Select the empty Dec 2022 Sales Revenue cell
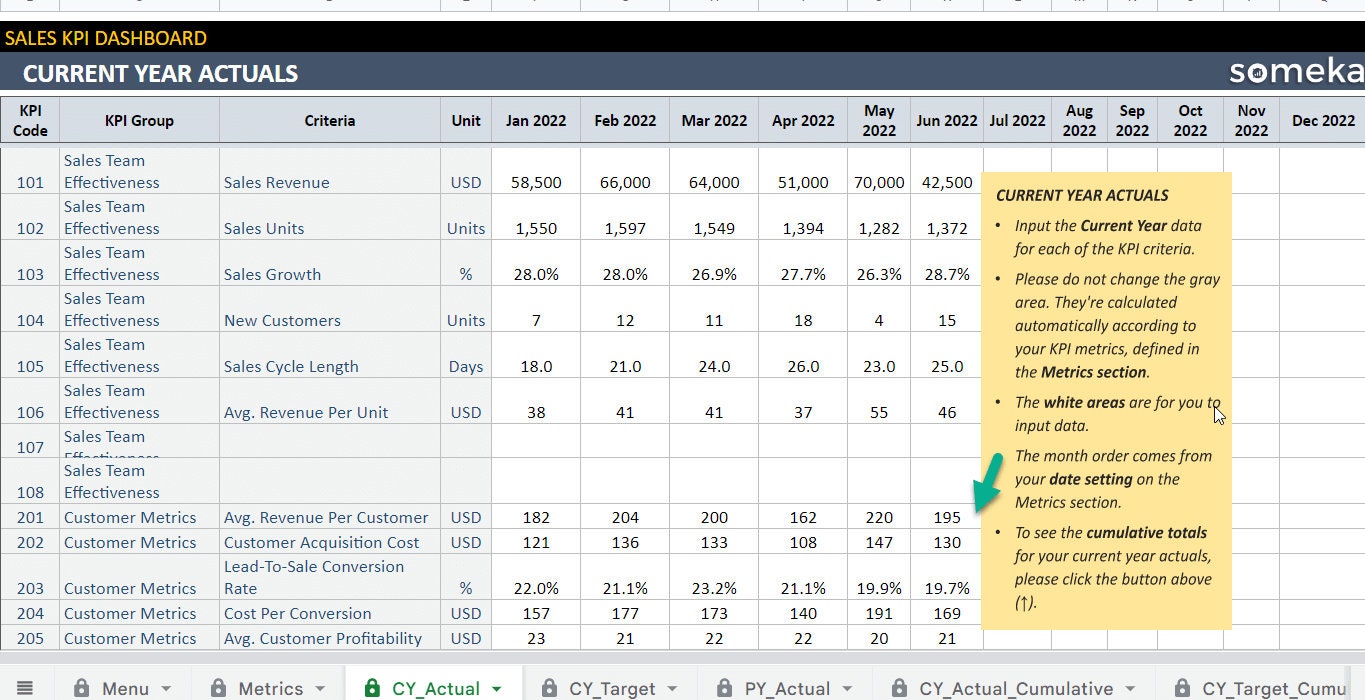Viewport: 1365px width, 700px height. click(1323, 171)
